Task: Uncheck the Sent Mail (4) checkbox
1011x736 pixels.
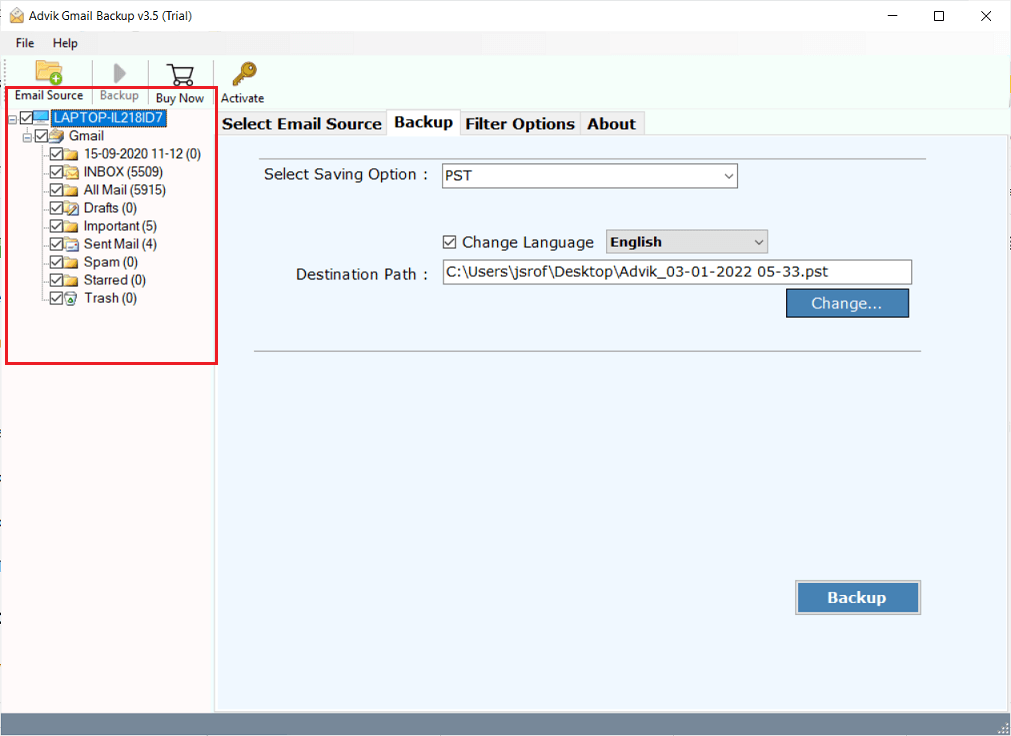Action: click(x=56, y=244)
